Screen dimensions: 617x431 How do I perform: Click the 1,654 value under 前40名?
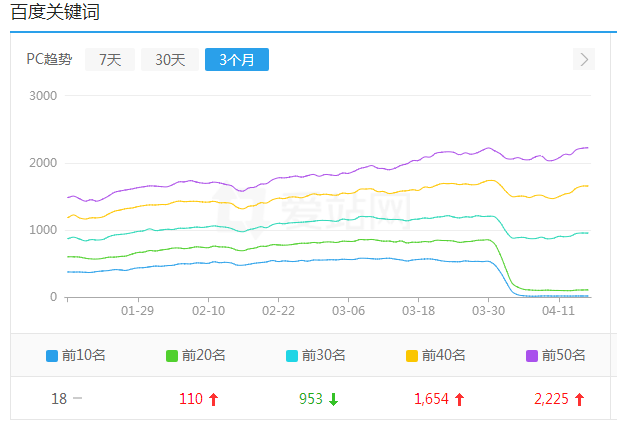point(431,399)
